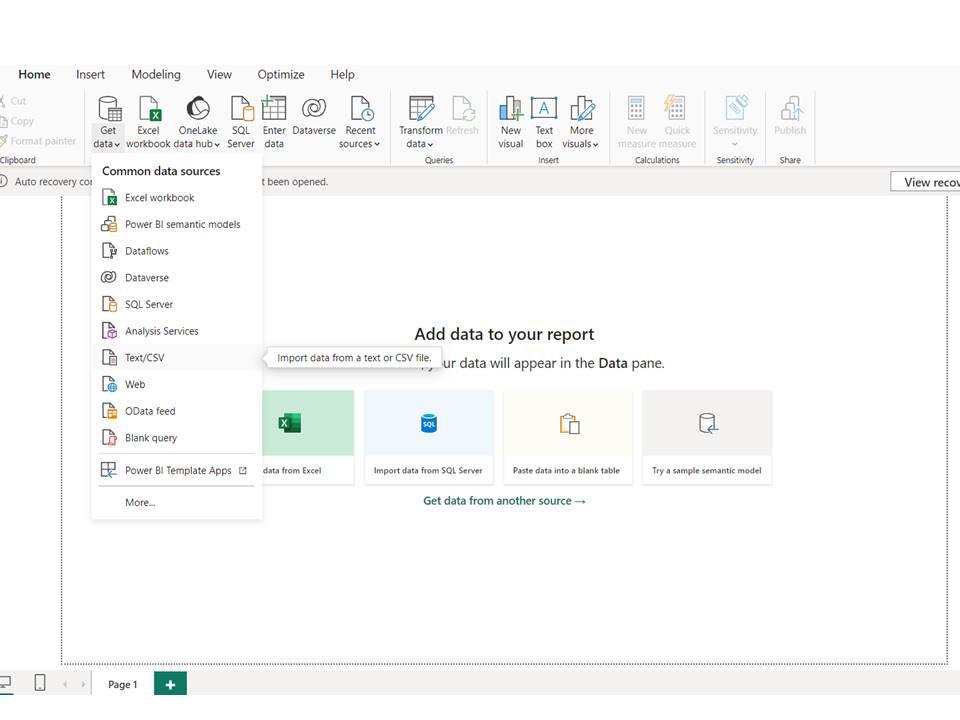The width and height of the screenshot is (960, 720).
Task: Switch to the Home ribbon tab
Action: pos(34,74)
